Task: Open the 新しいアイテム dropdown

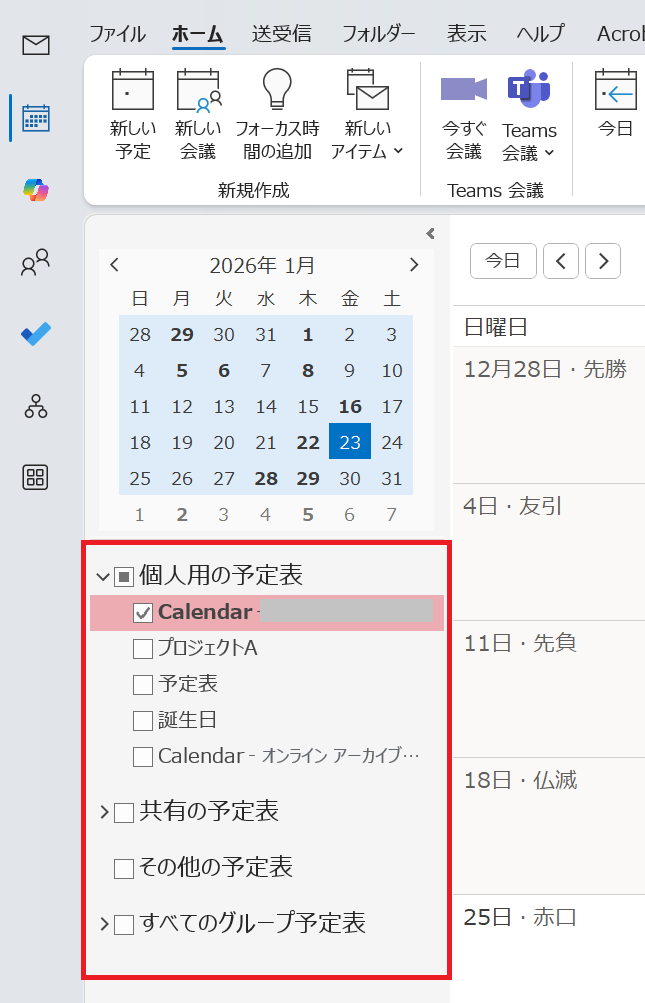Action: click(367, 115)
